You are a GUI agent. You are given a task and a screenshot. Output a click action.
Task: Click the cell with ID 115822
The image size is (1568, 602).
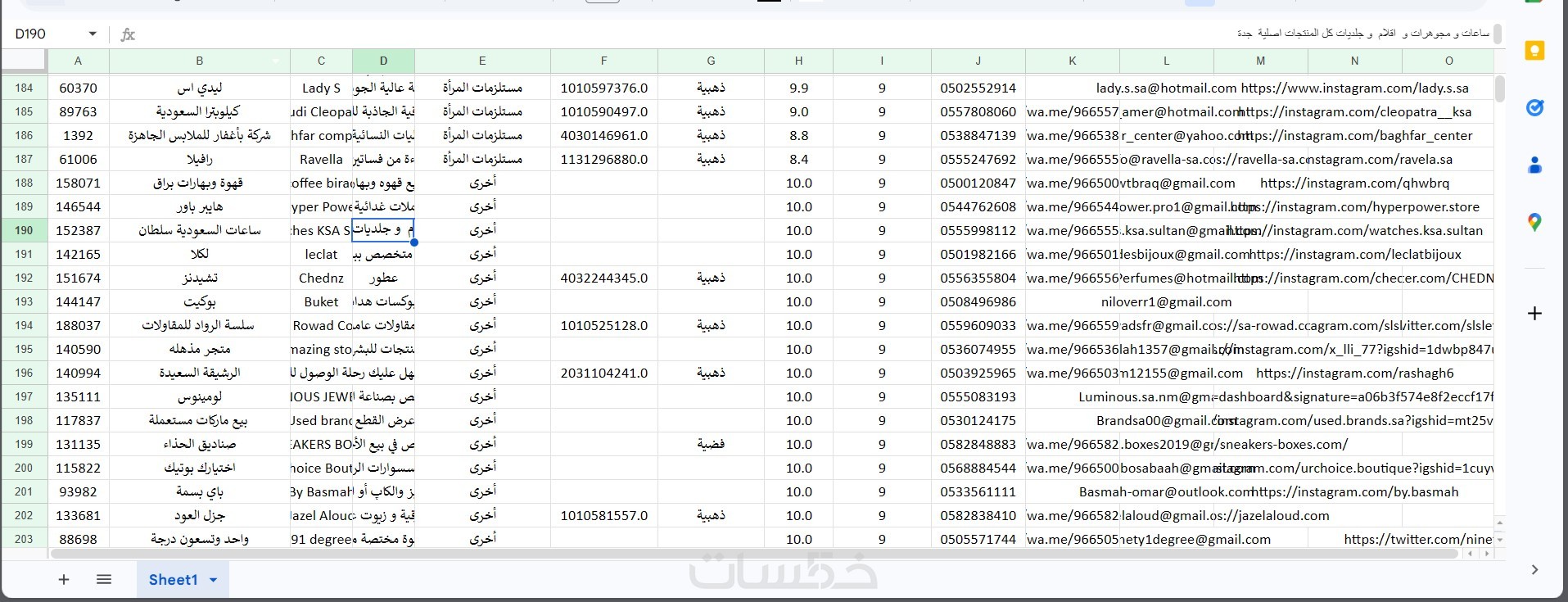point(78,468)
